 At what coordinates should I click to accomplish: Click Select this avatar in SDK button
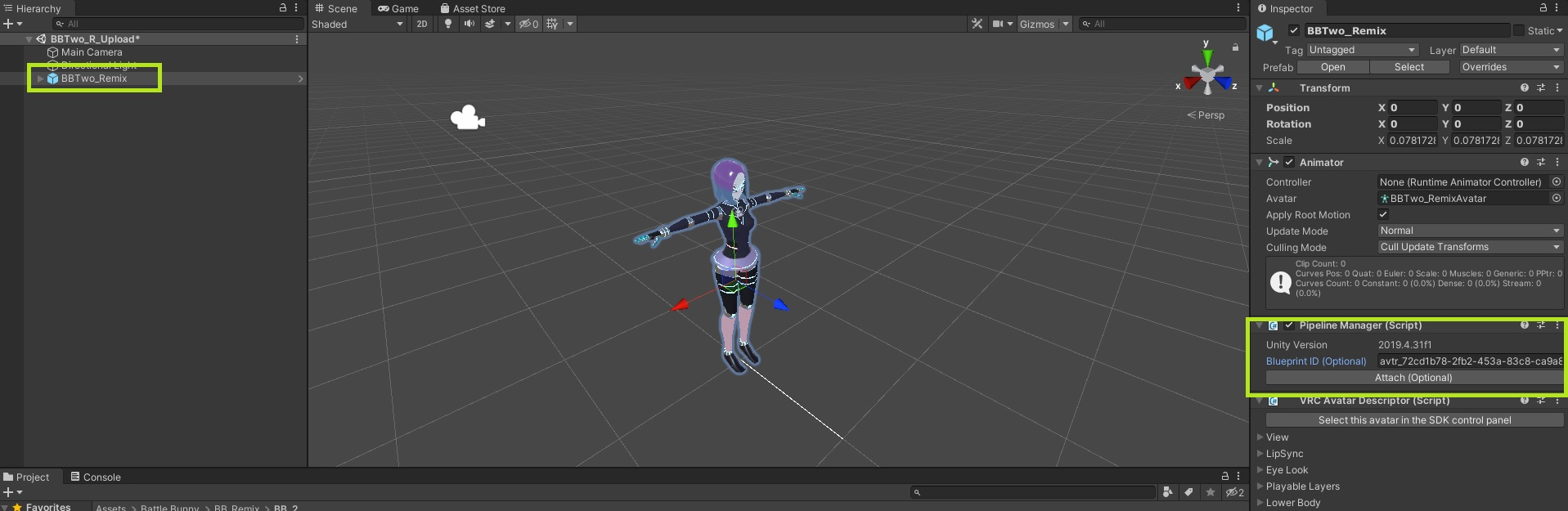point(1414,420)
